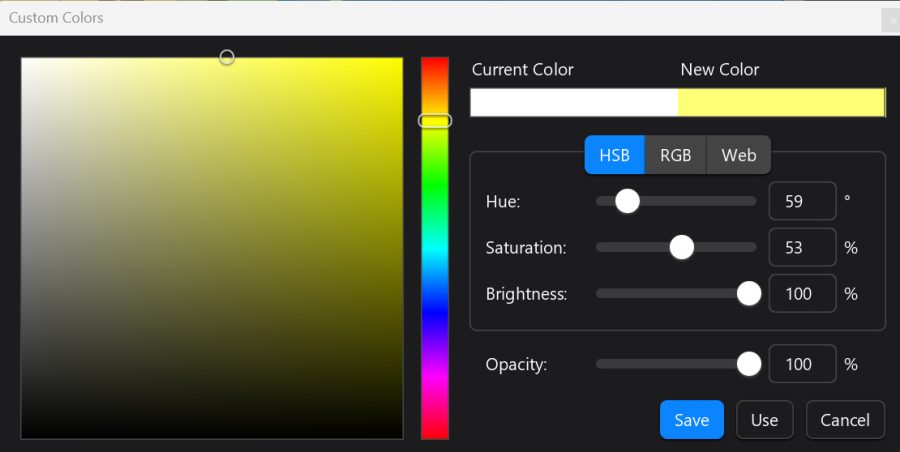This screenshot has width=900, height=452.
Task: Cancel the custom color dialog
Action: [x=845, y=420]
